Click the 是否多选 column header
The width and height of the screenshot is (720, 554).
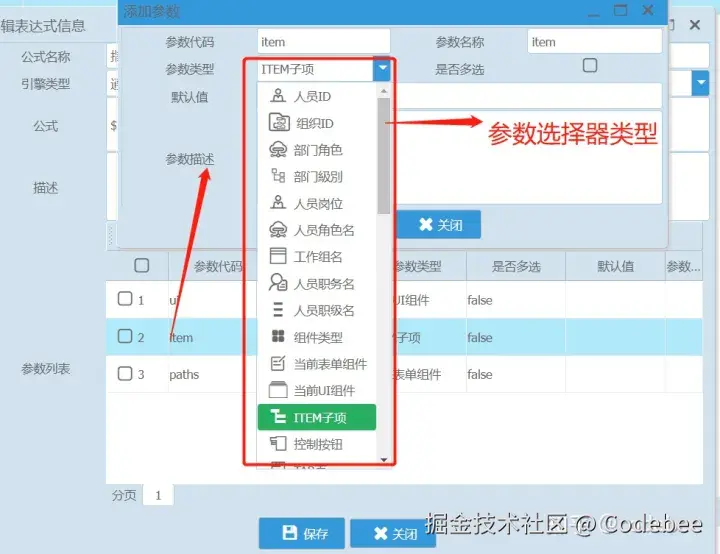(516, 266)
